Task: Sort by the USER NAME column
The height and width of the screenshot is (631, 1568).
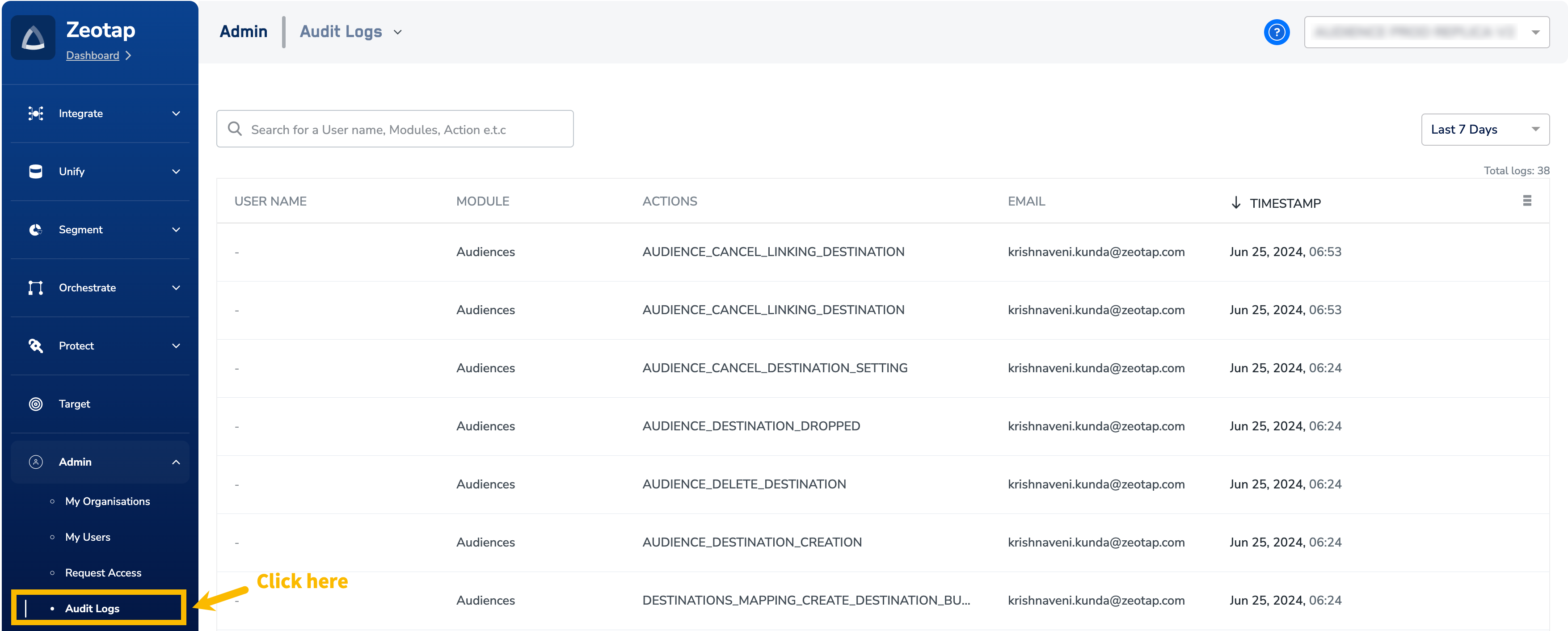Action: [270, 201]
